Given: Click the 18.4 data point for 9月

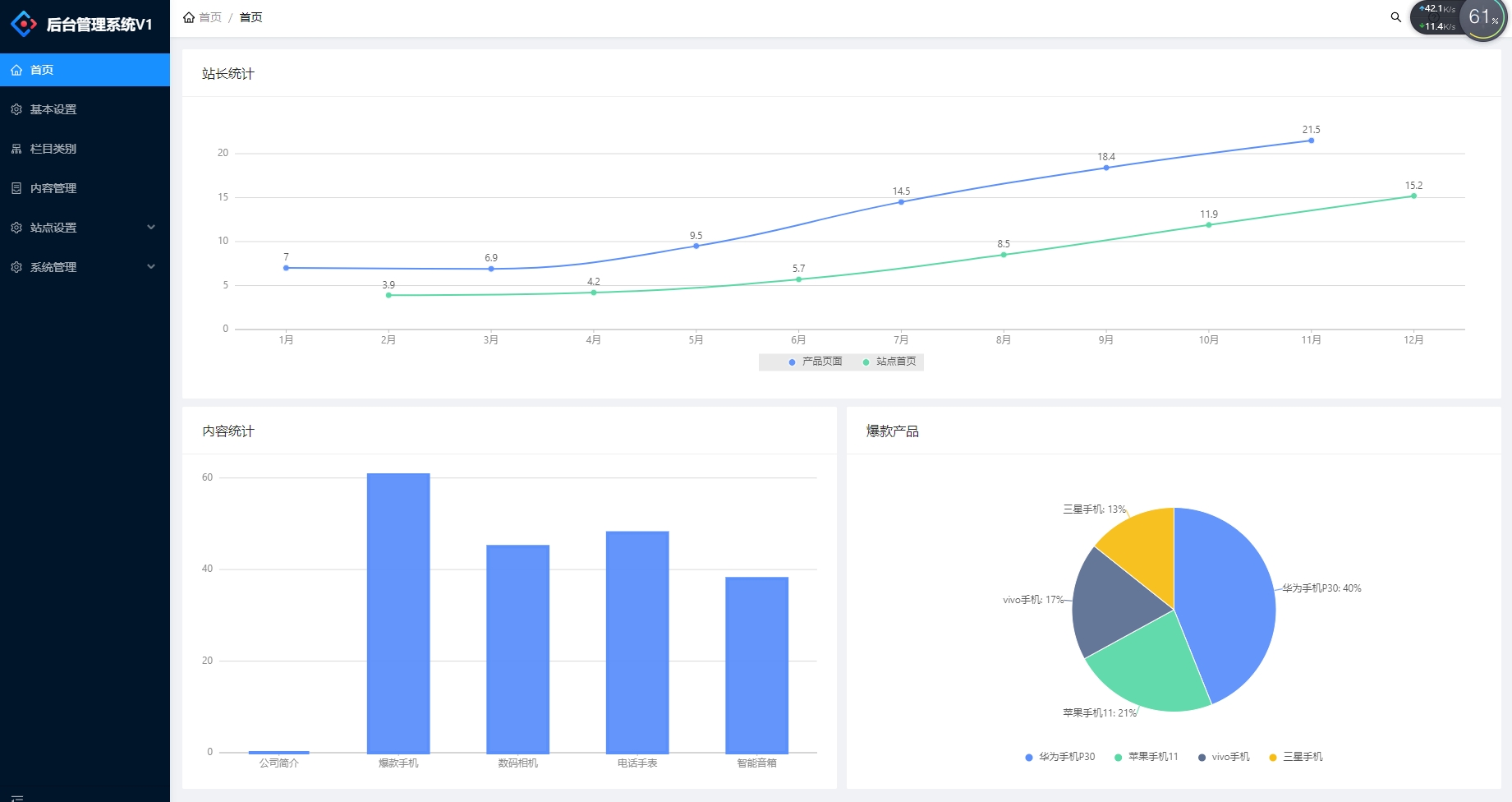Looking at the screenshot, I should [x=1106, y=168].
